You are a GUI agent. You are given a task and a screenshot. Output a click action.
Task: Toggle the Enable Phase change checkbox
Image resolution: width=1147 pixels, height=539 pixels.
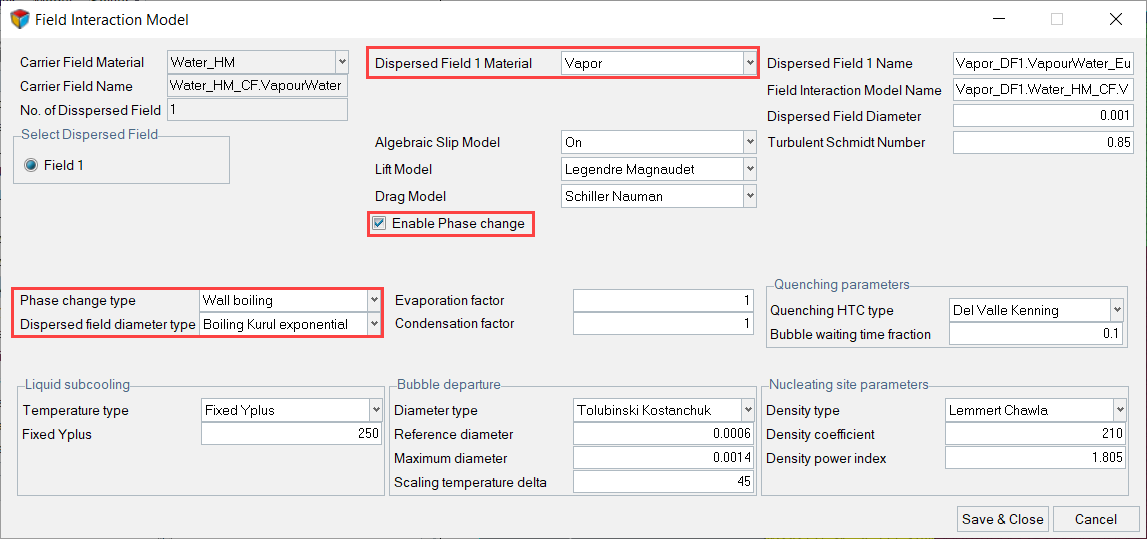coord(379,224)
